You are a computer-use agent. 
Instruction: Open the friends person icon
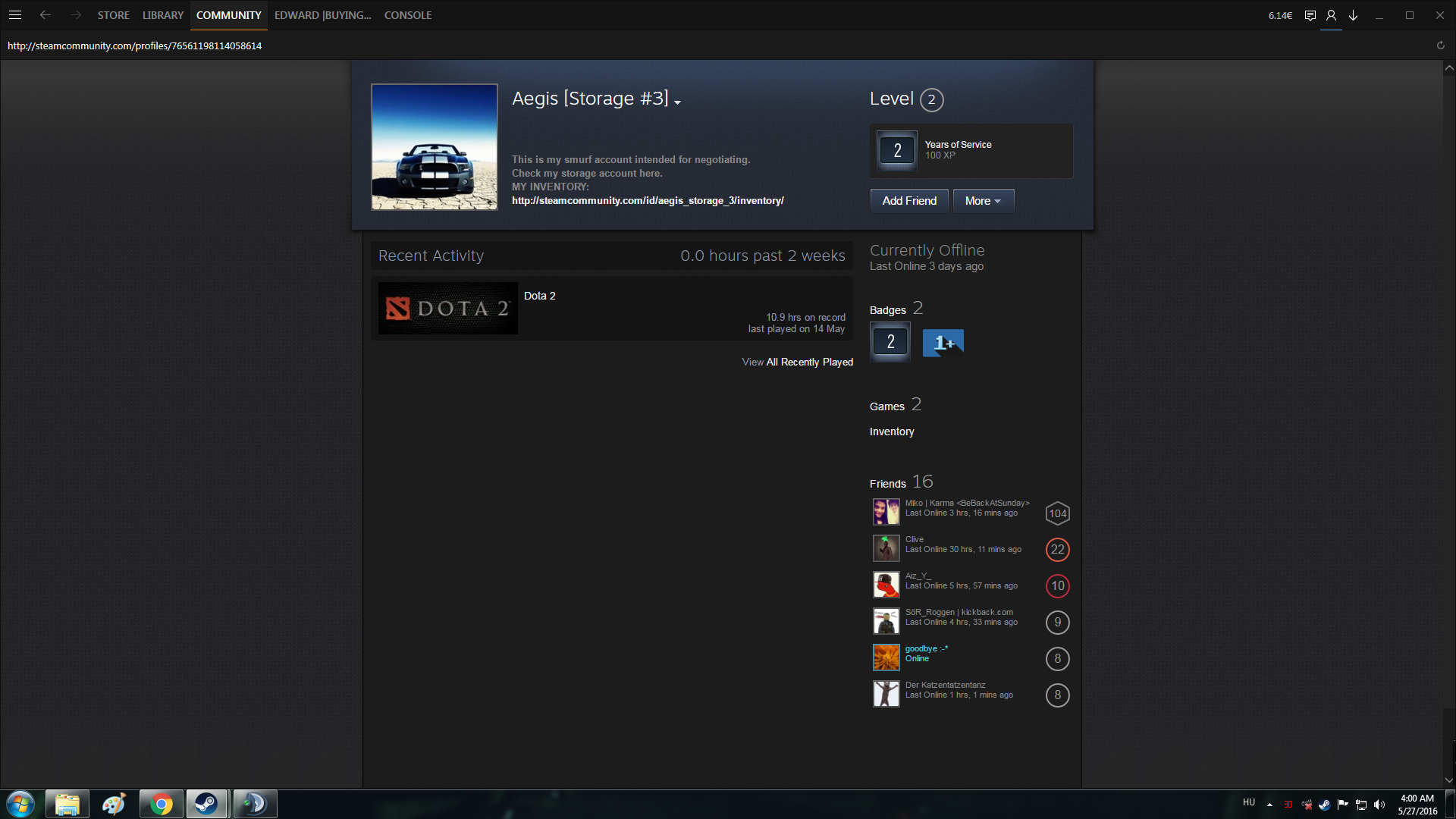pos(1331,15)
